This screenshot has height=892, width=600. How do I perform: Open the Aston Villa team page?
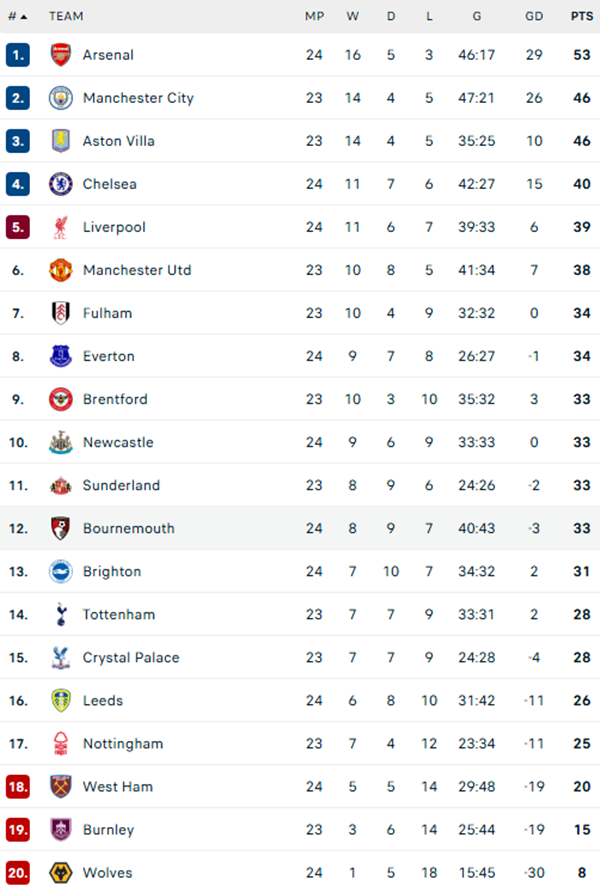point(117,141)
